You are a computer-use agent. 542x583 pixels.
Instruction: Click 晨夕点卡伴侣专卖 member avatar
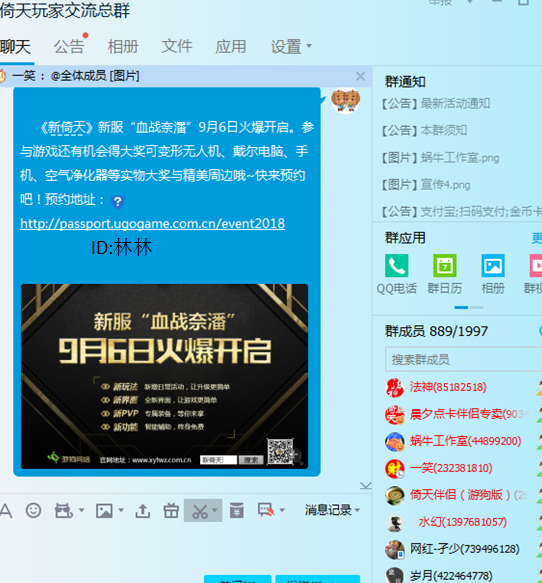(395, 415)
